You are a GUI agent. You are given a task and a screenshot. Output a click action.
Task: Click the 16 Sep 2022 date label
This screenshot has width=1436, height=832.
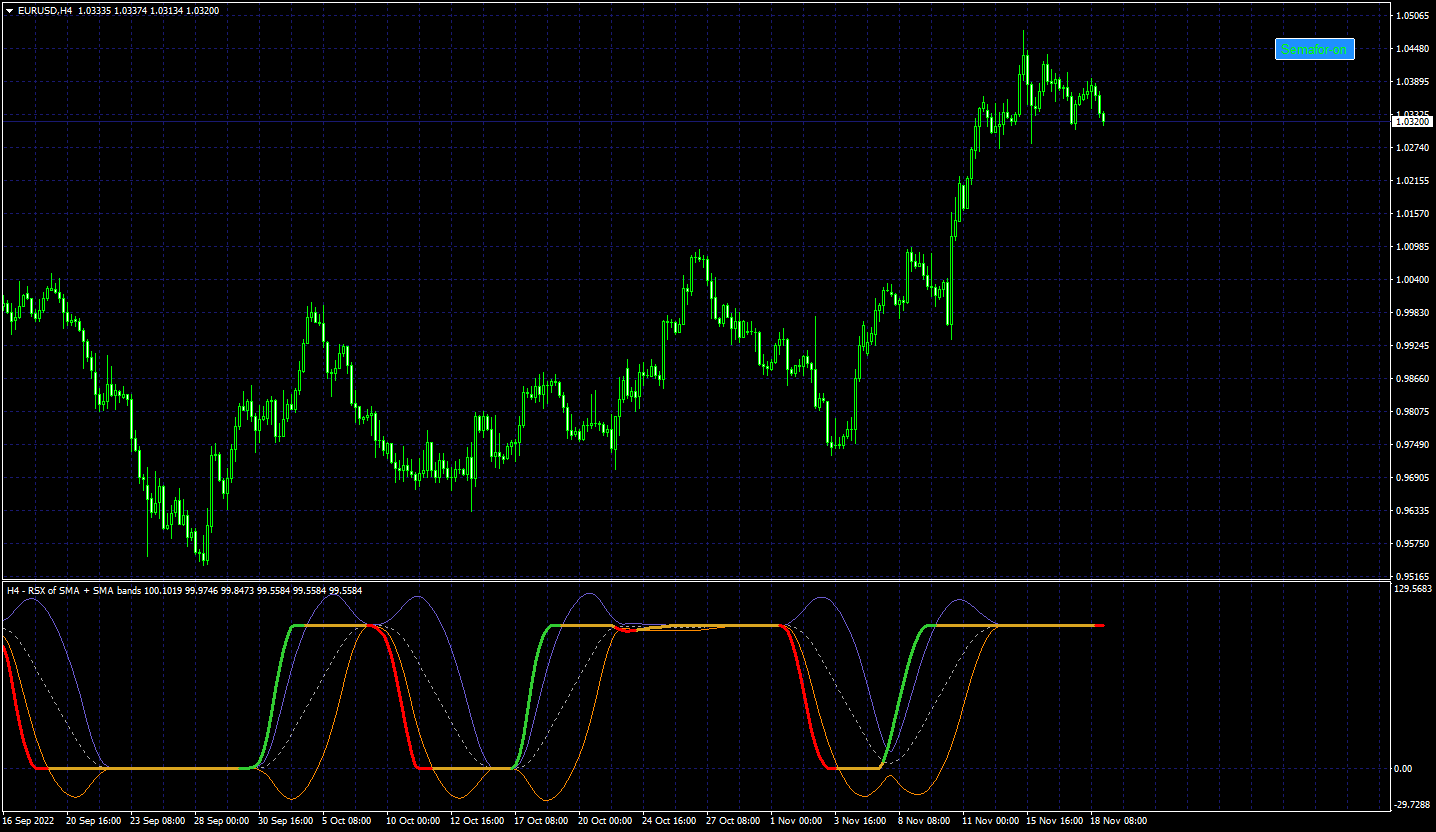(29, 821)
